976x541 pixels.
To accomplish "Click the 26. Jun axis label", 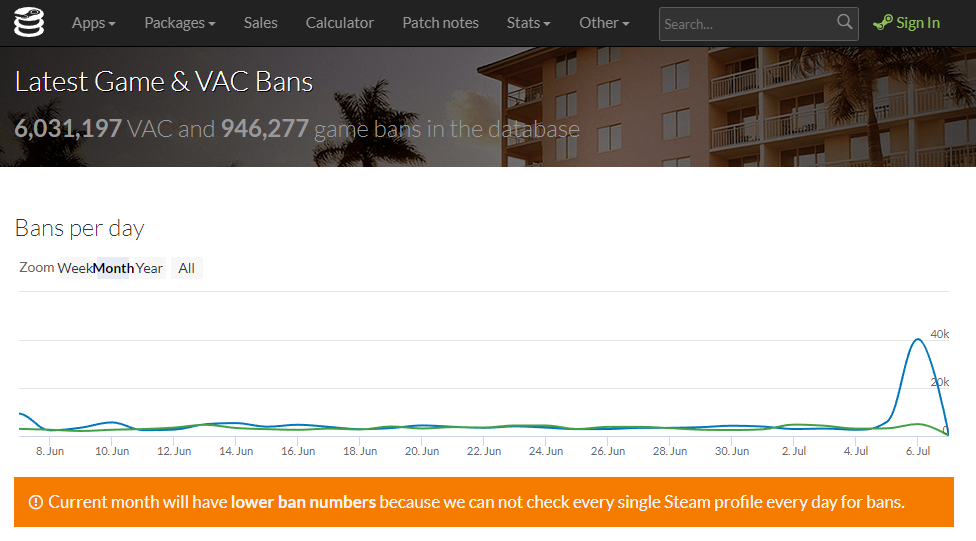I will [608, 451].
